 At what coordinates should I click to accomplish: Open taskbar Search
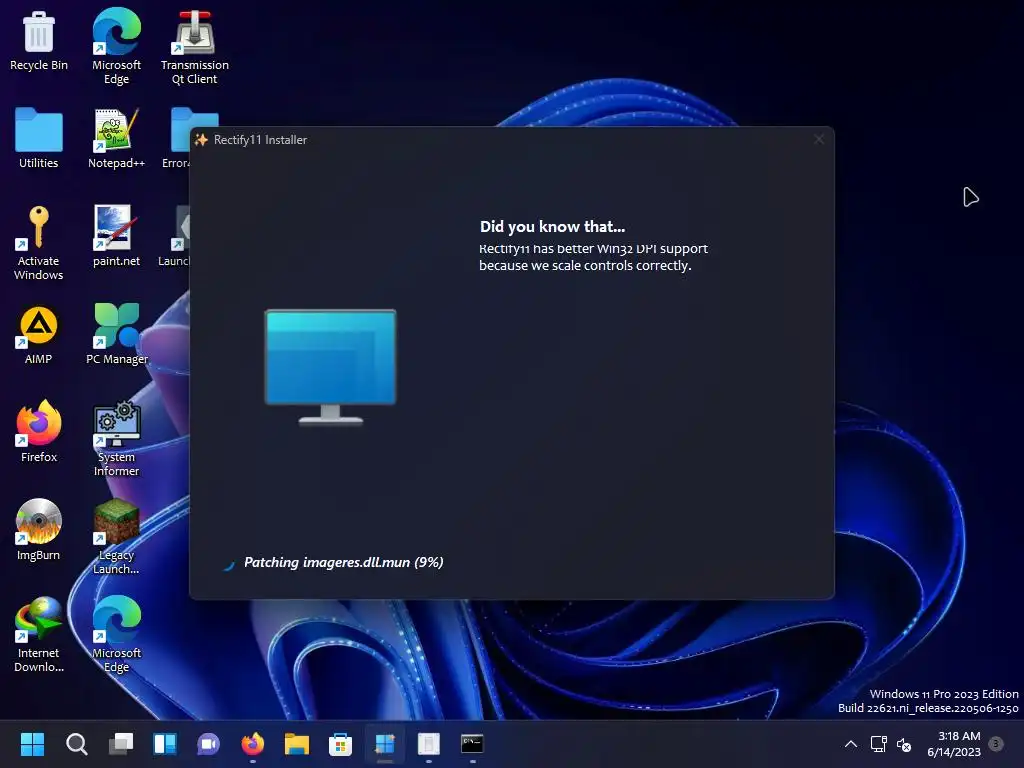click(x=76, y=744)
